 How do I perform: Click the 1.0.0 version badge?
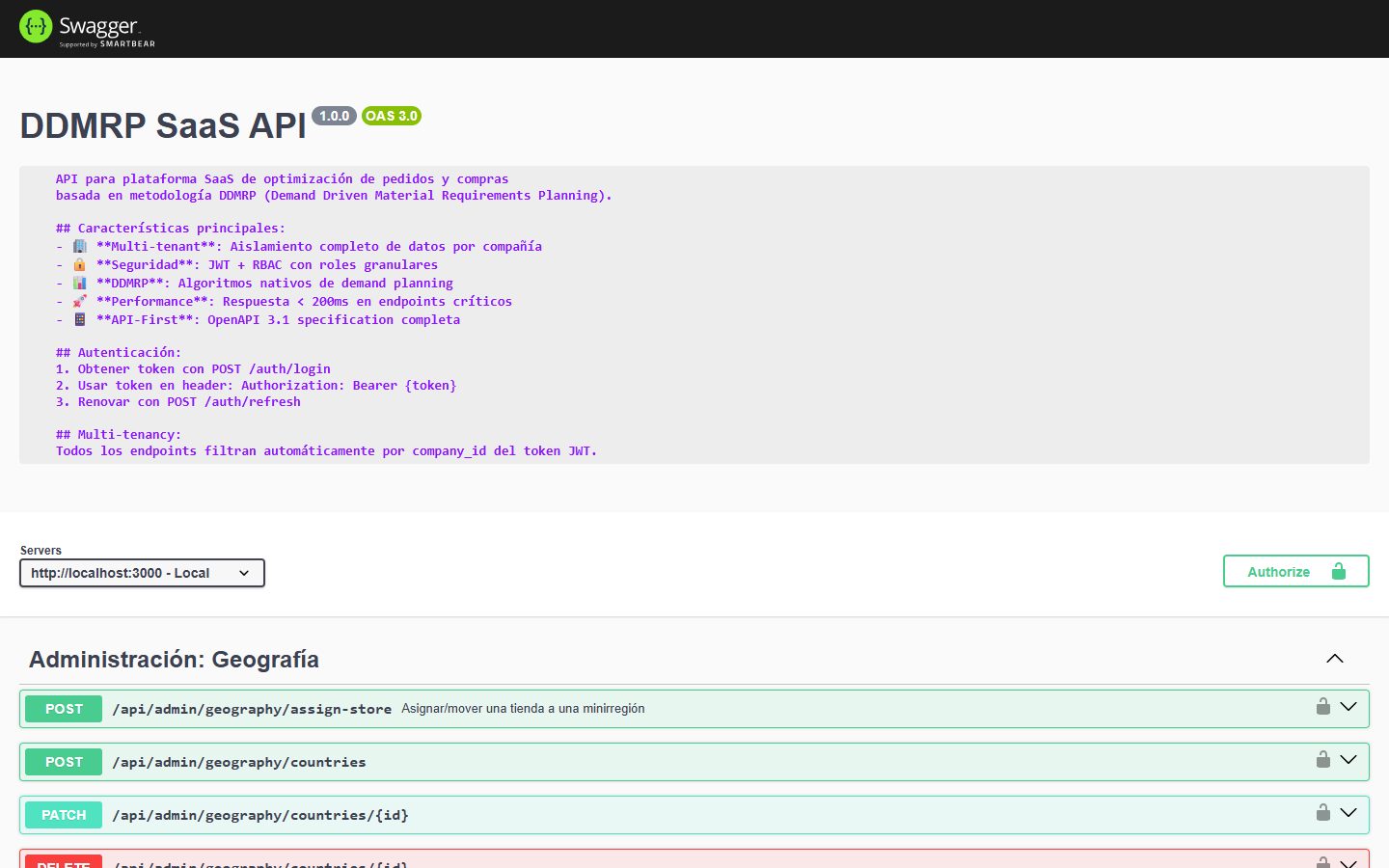point(334,116)
